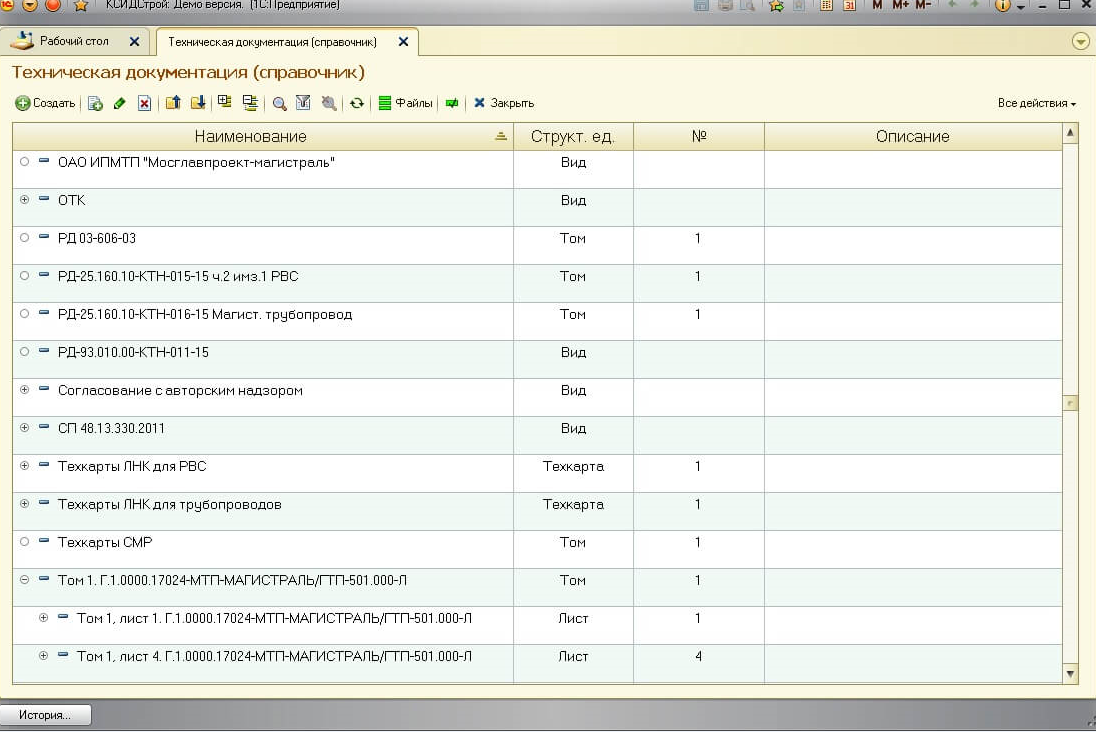Open the calendar icon in title bar

pos(849,5)
